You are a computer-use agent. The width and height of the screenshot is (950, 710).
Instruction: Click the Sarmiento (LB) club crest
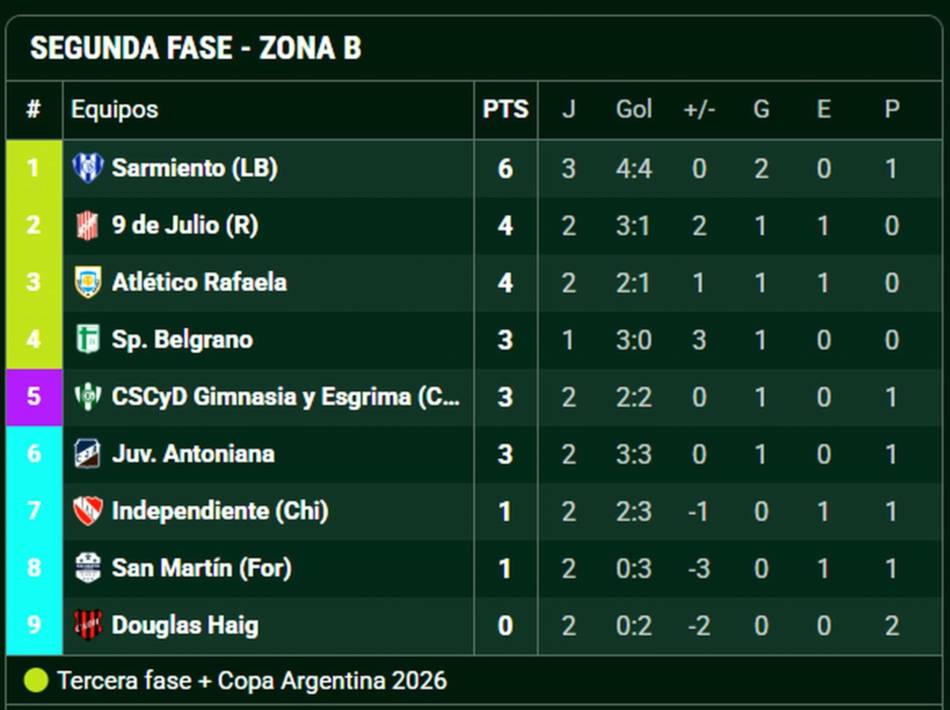point(88,168)
